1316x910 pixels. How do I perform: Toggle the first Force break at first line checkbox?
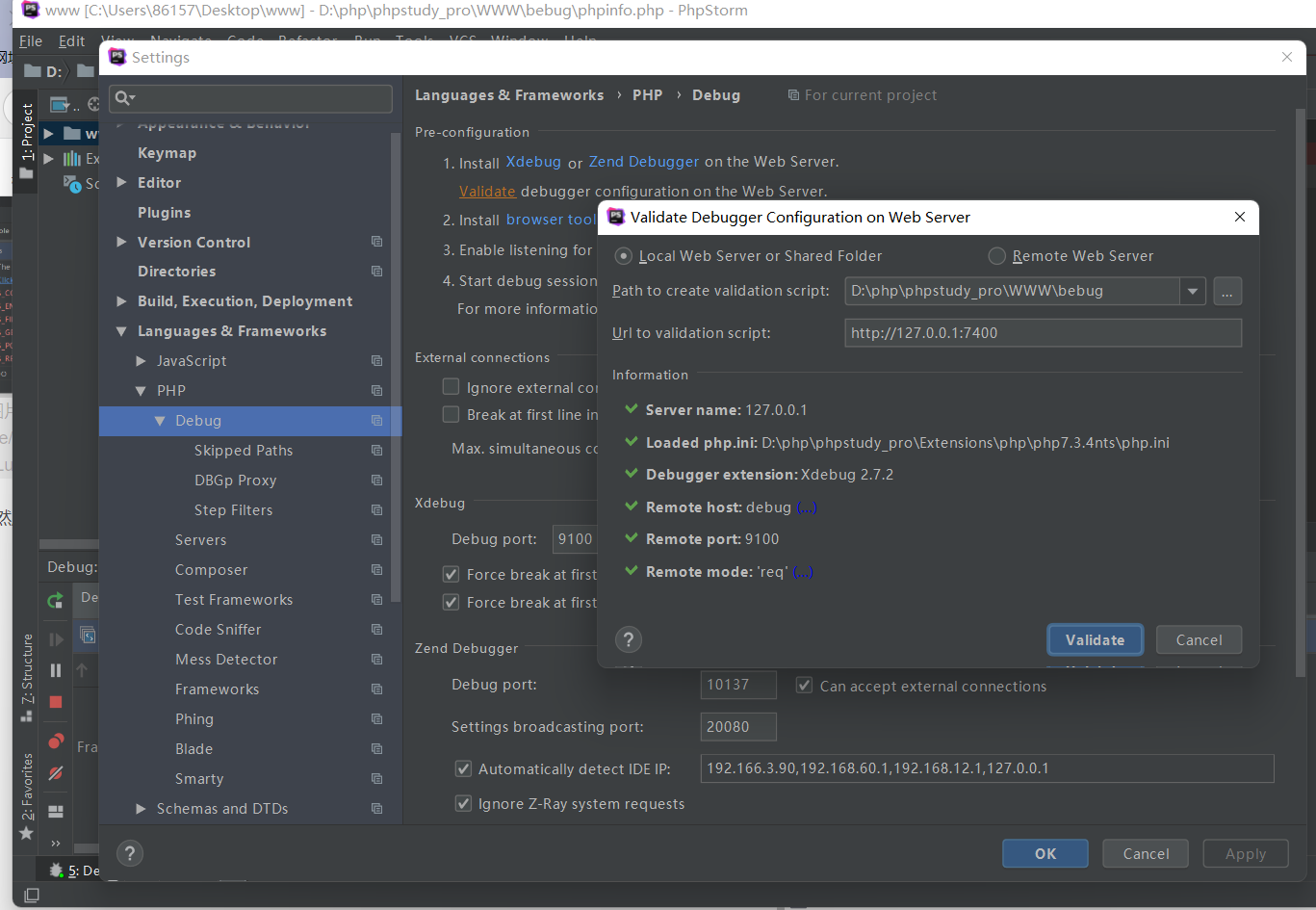[x=451, y=574]
